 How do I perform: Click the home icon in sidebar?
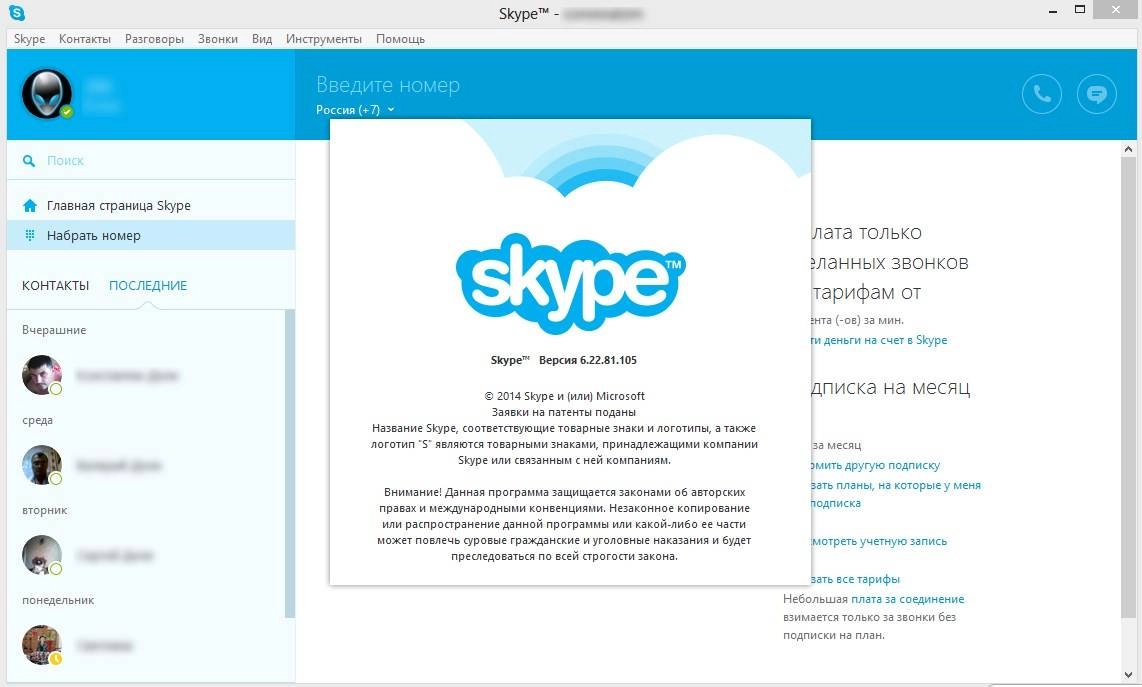30,205
